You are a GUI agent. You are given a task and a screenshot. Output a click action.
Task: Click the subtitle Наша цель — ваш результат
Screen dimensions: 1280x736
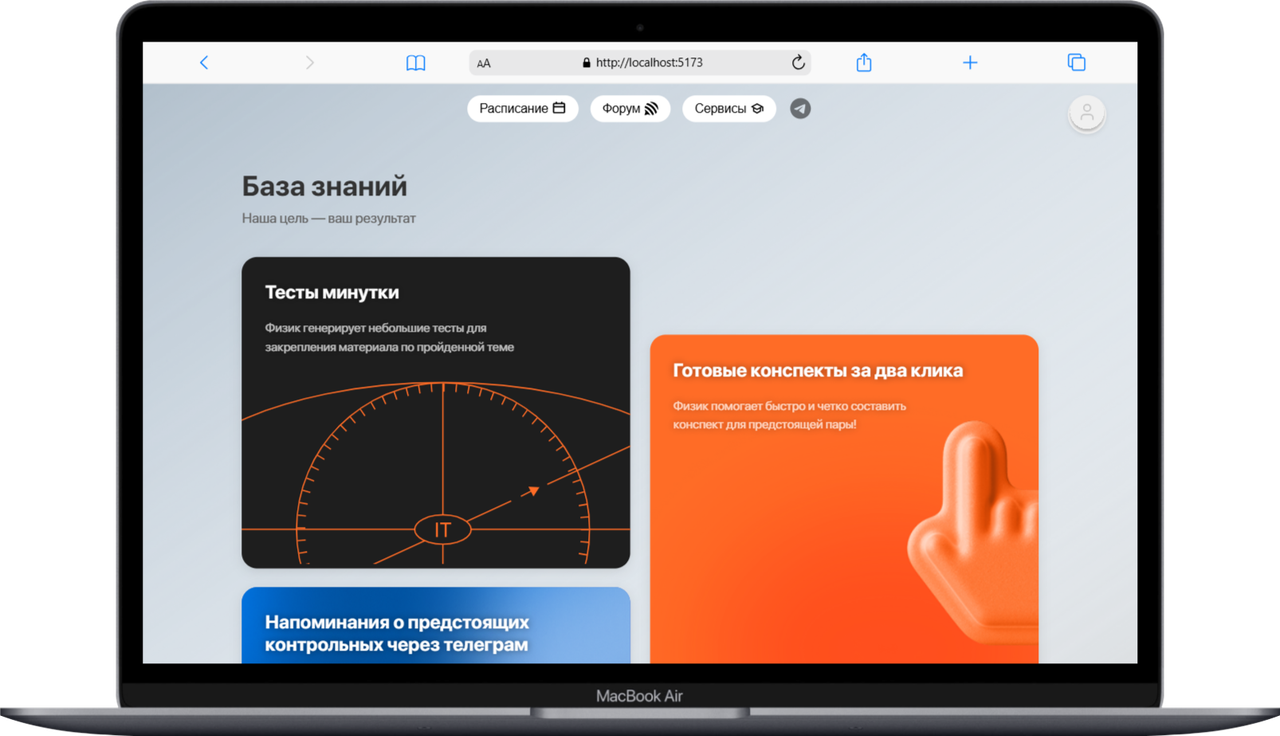click(329, 218)
